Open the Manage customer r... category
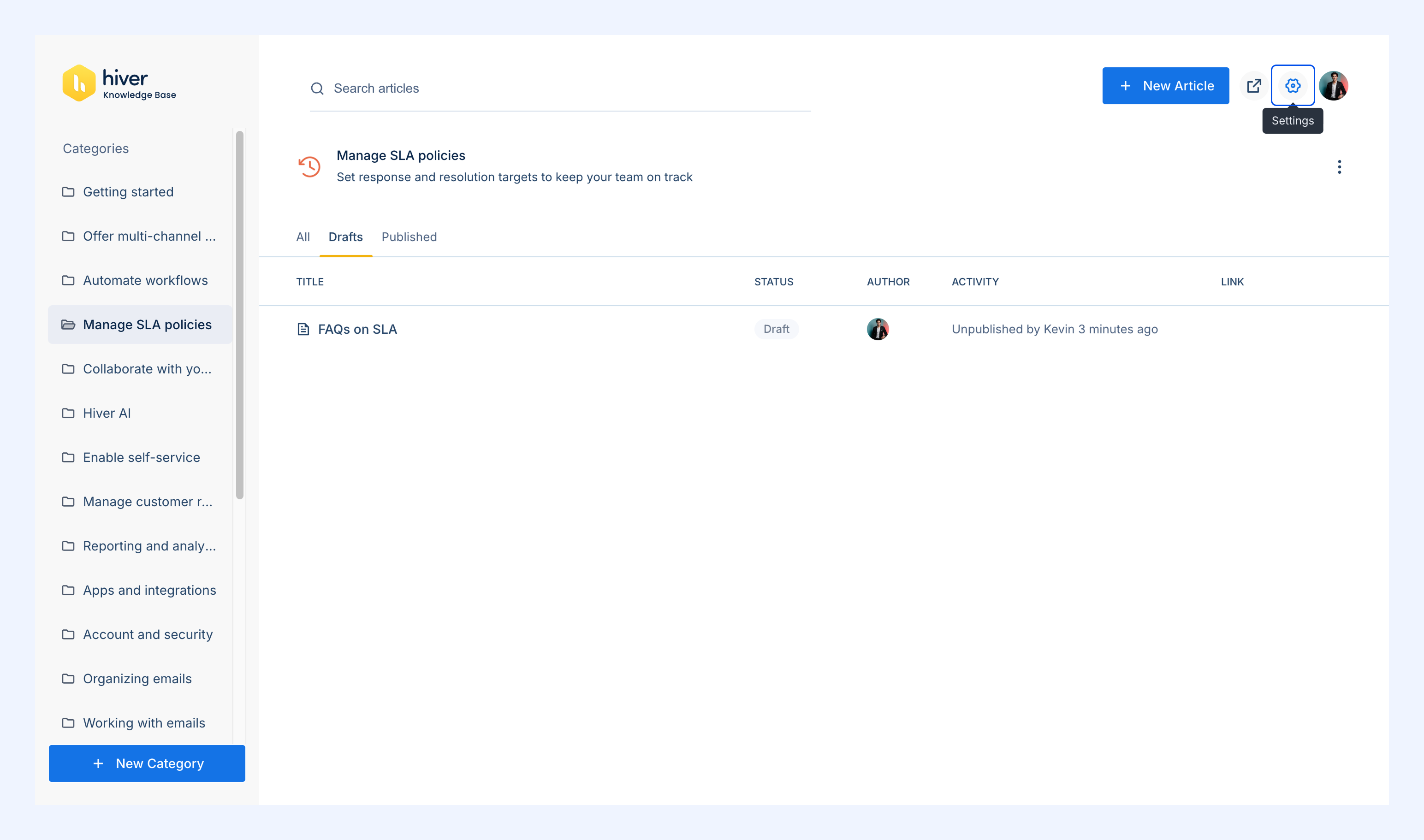The image size is (1424, 840). (x=140, y=502)
